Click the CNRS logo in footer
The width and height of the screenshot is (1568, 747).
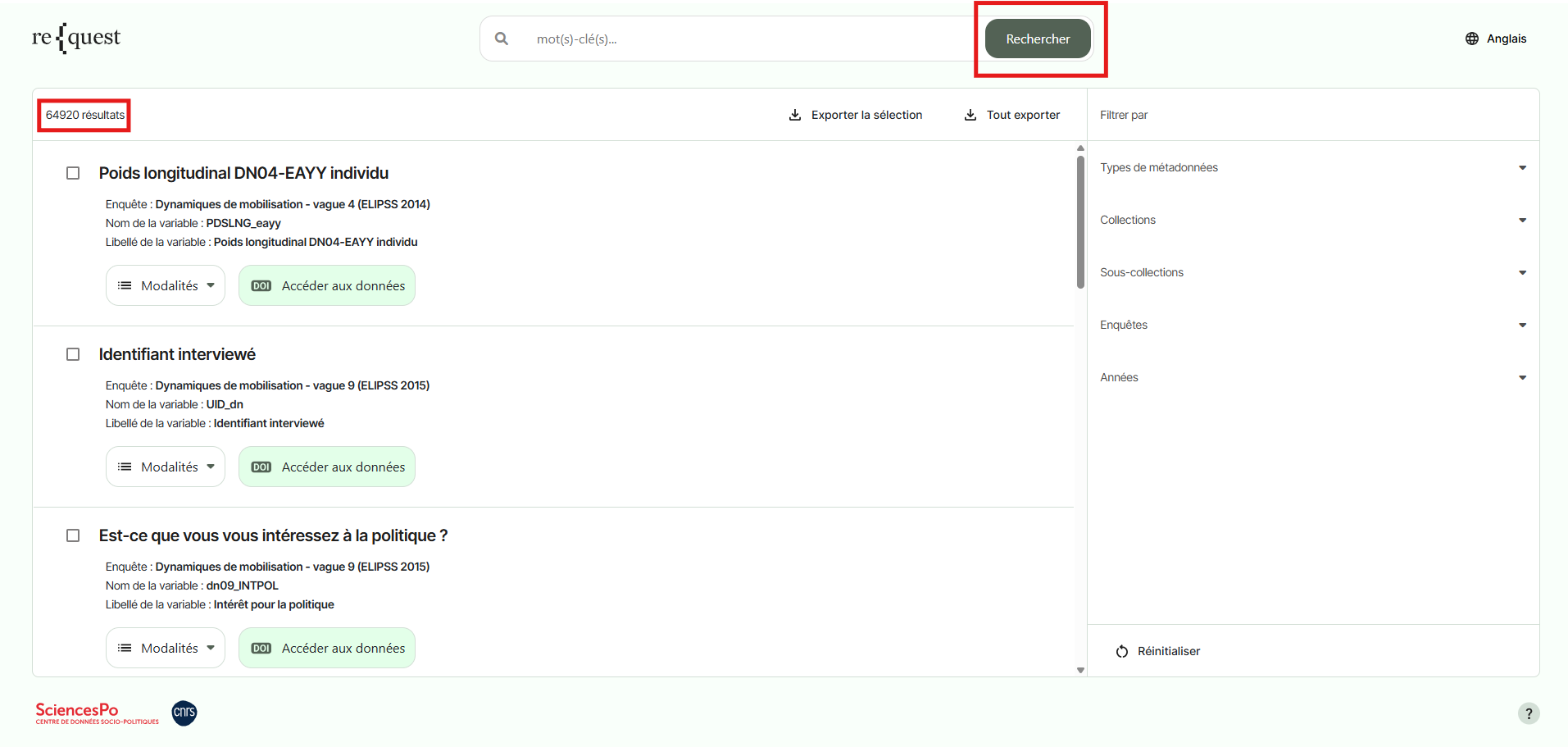click(184, 713)
